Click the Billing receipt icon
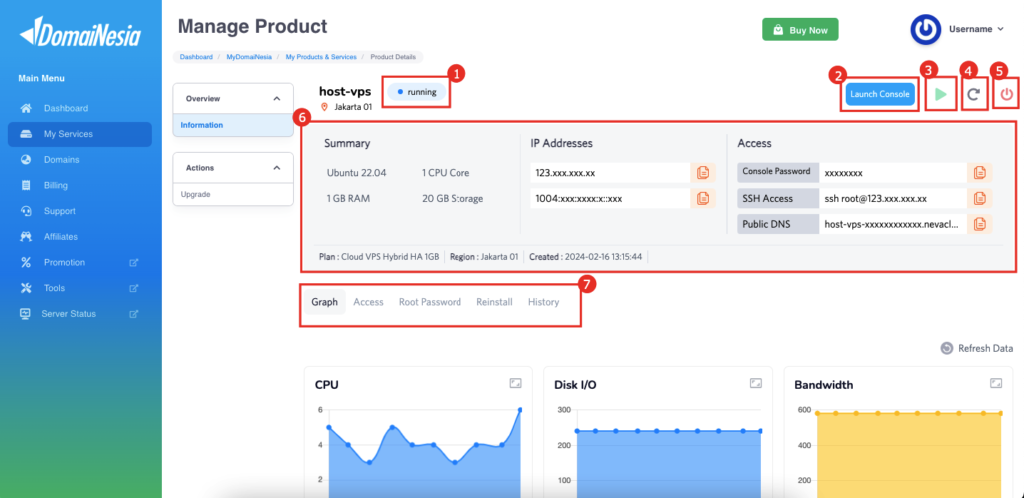Screen dimensions: 1024x498 pyautogui.click(x=26, y=185)
